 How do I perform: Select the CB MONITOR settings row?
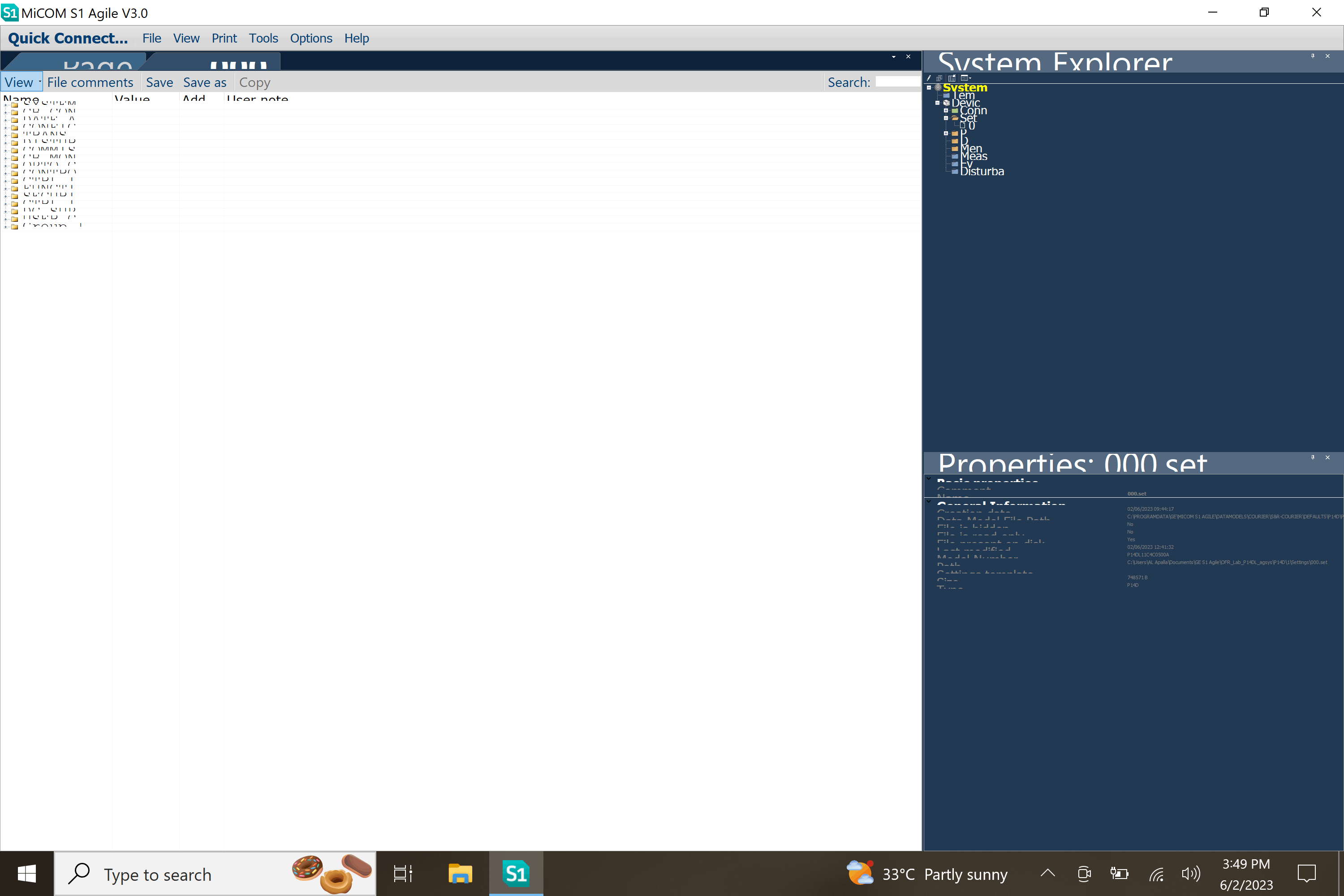pyautogui.click(x=49, y=158)
